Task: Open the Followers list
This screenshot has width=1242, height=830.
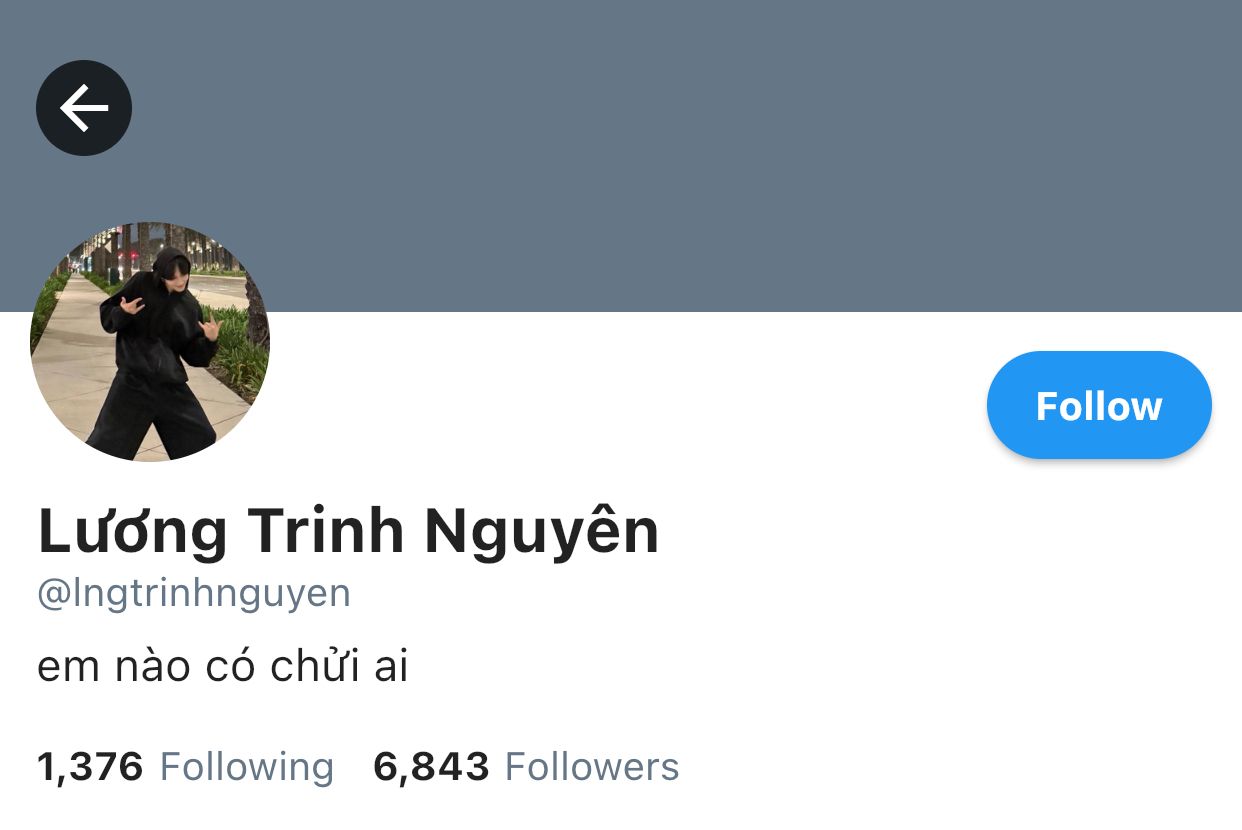Action: click(x=526, y=767)
